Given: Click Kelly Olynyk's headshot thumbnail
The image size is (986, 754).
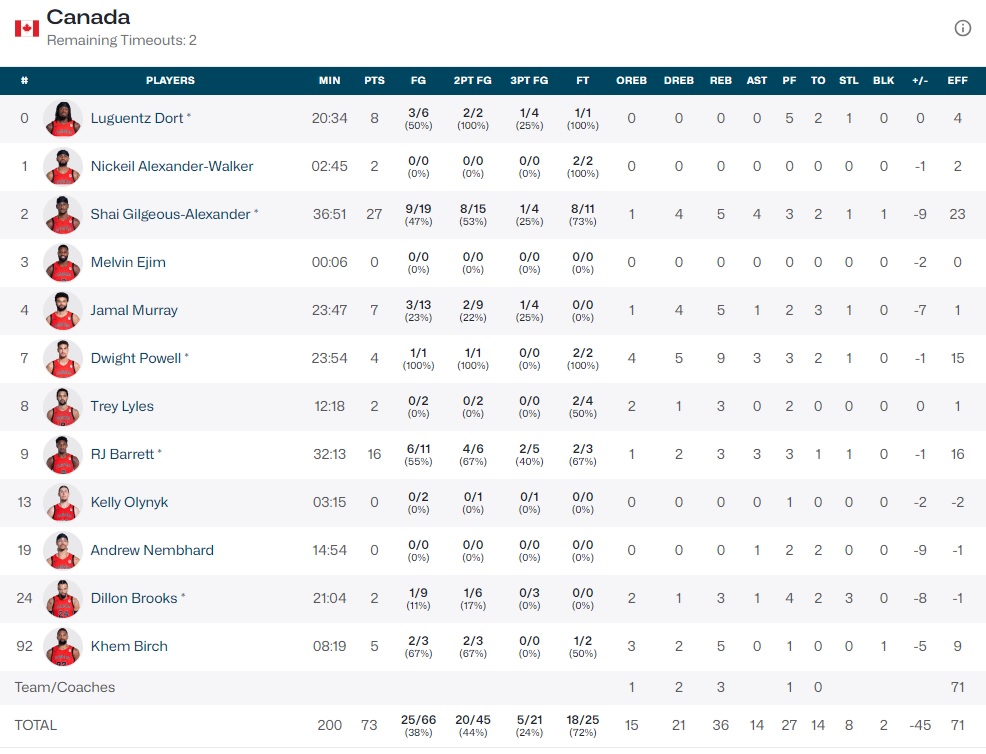Looking at the screenshot, I should (x=63, y=503).
